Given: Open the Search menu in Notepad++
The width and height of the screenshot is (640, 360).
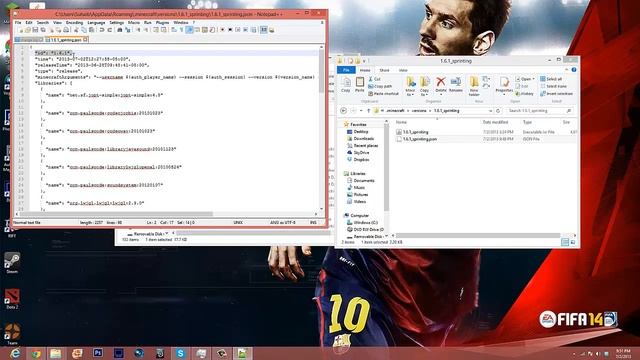Looking at the screenshot, I should (x=43, y=23).
